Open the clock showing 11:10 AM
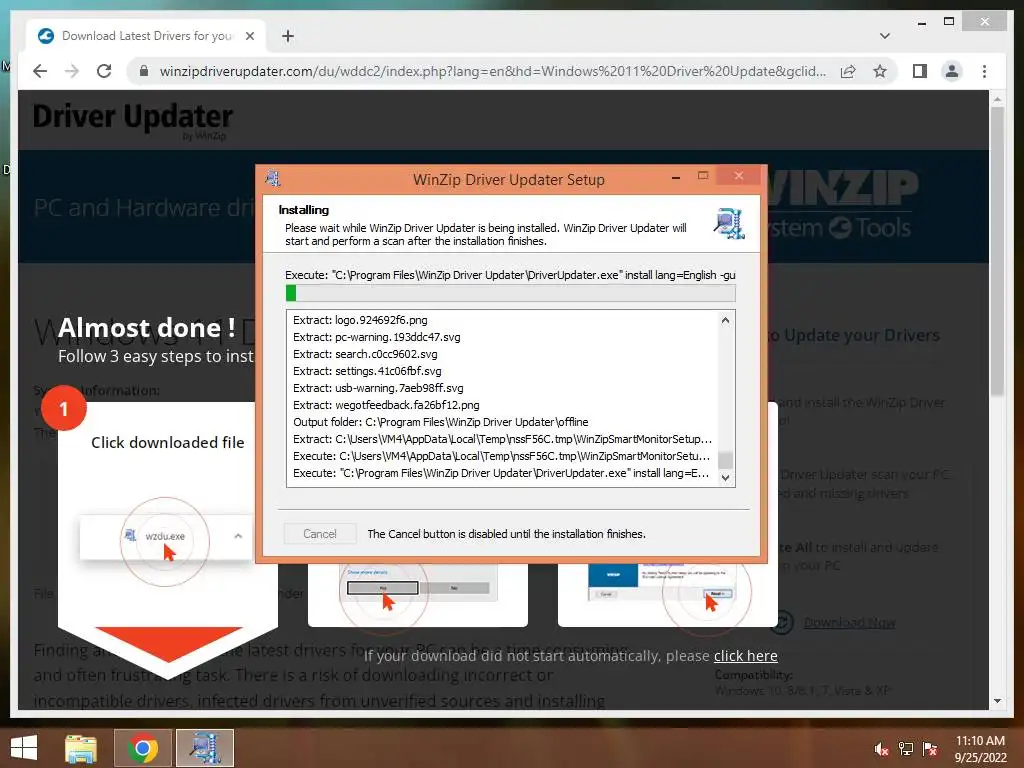The image size is (1024, 768). pyautogui.click(x=980, y=749)
